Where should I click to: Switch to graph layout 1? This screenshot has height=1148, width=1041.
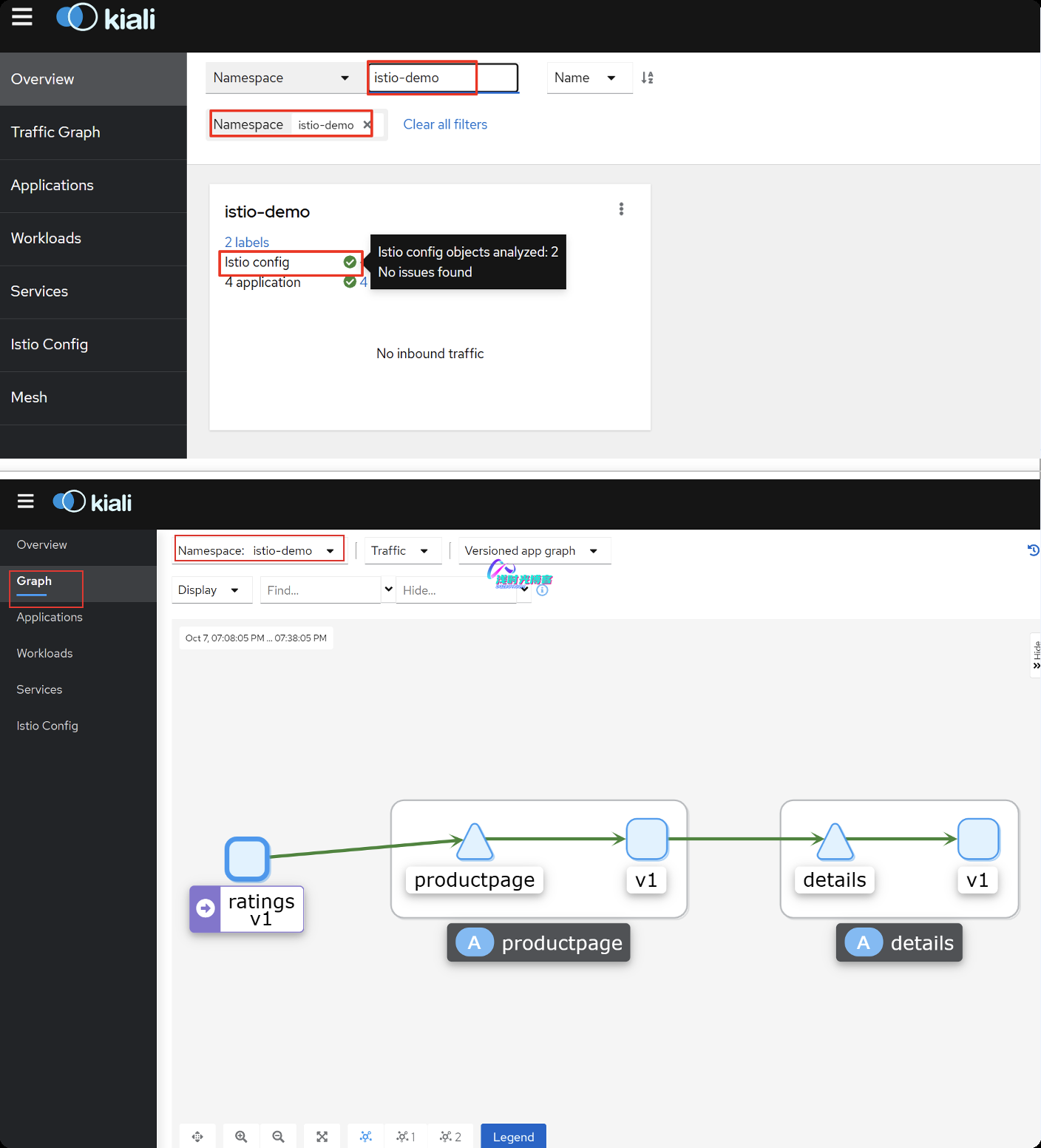[405, 1136]
